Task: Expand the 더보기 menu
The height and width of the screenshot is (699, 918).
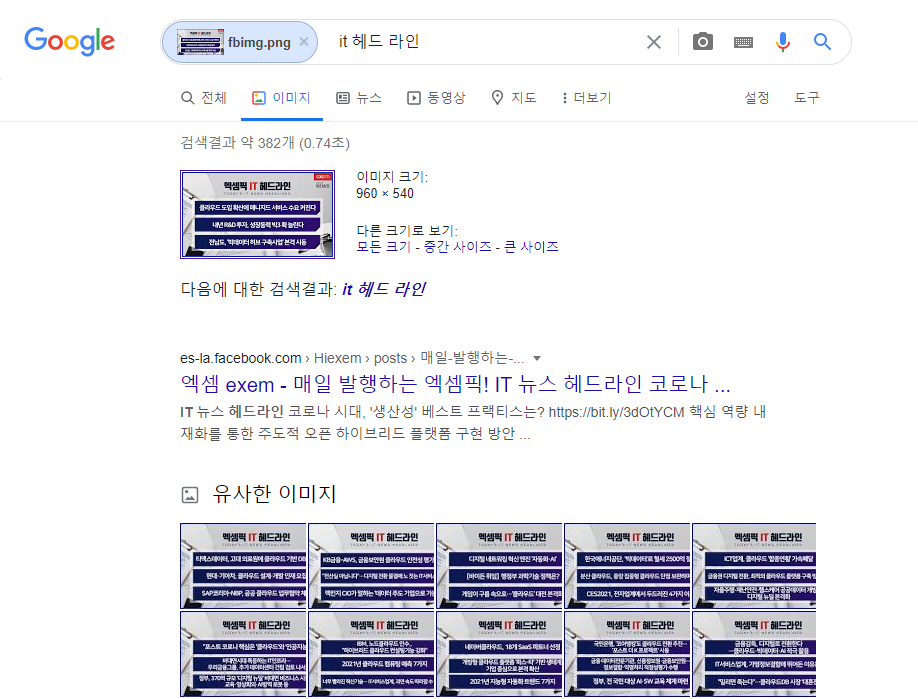Action: (x=586, y=98)
